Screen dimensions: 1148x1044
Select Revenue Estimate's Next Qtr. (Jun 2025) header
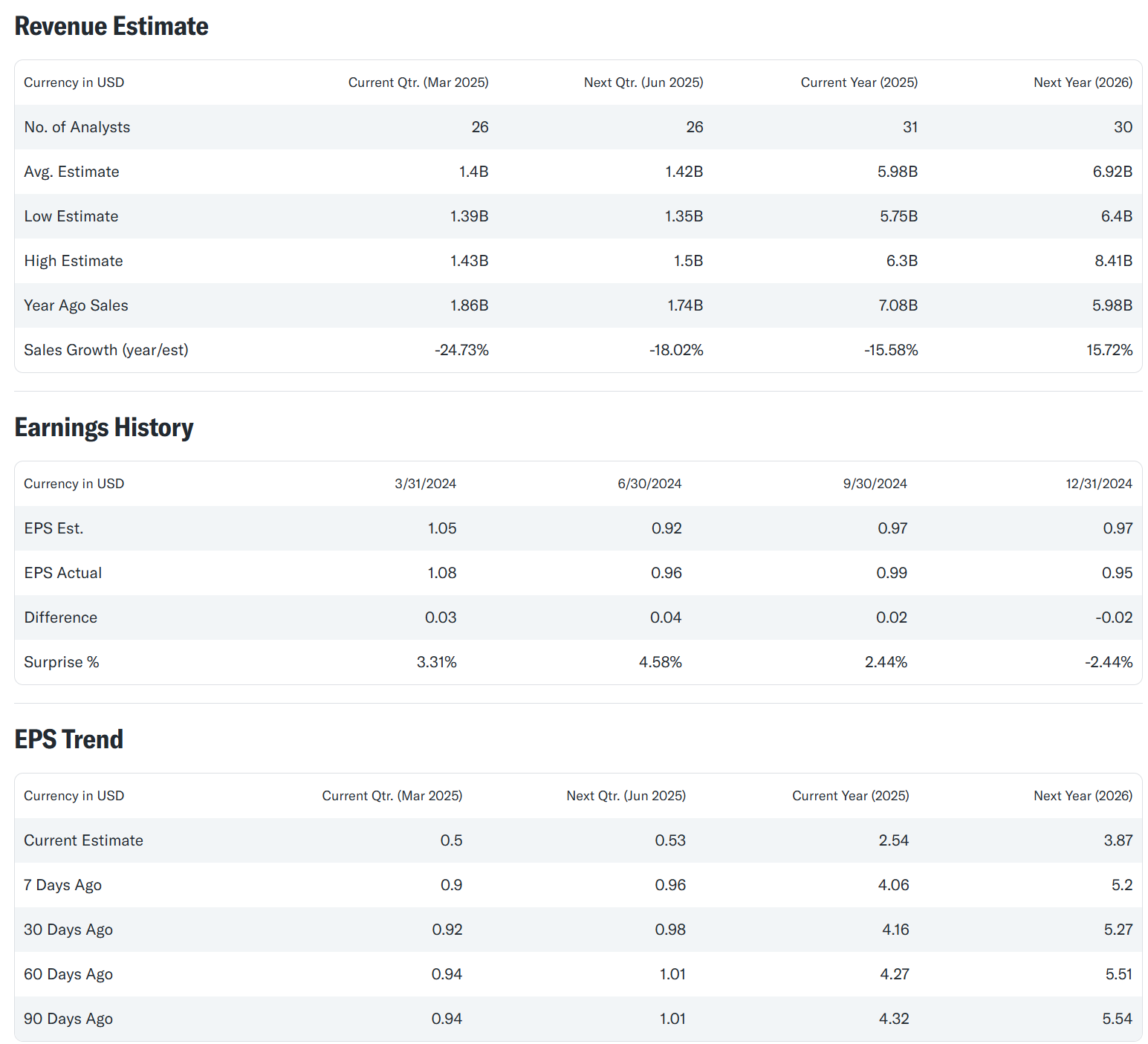(643, 82)
